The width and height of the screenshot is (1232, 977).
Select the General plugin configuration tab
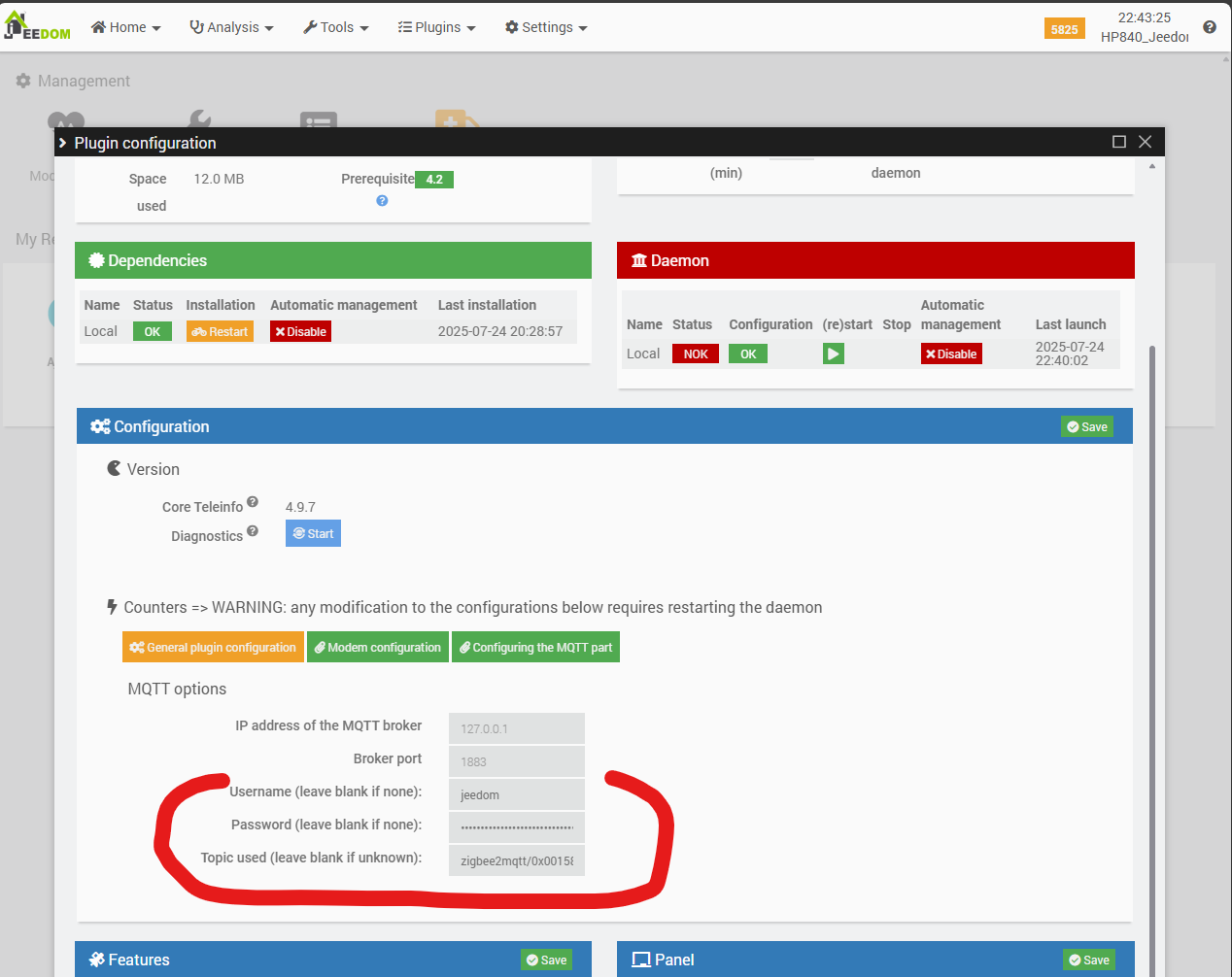click(x=213, y=648)
